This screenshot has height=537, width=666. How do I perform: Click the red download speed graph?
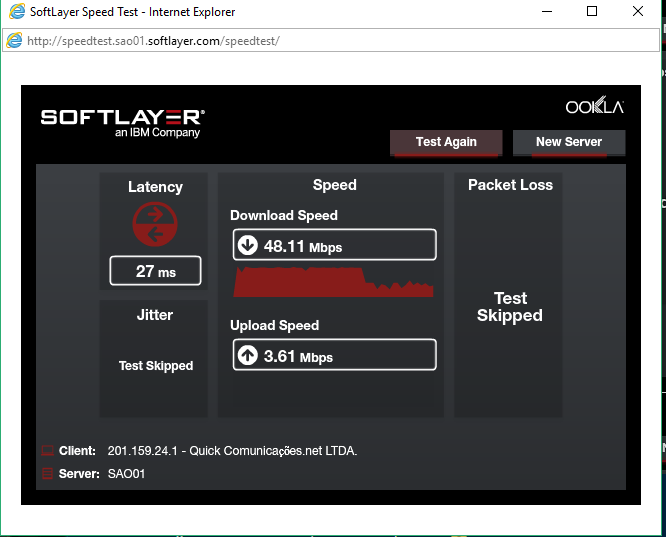coord(333,283)
